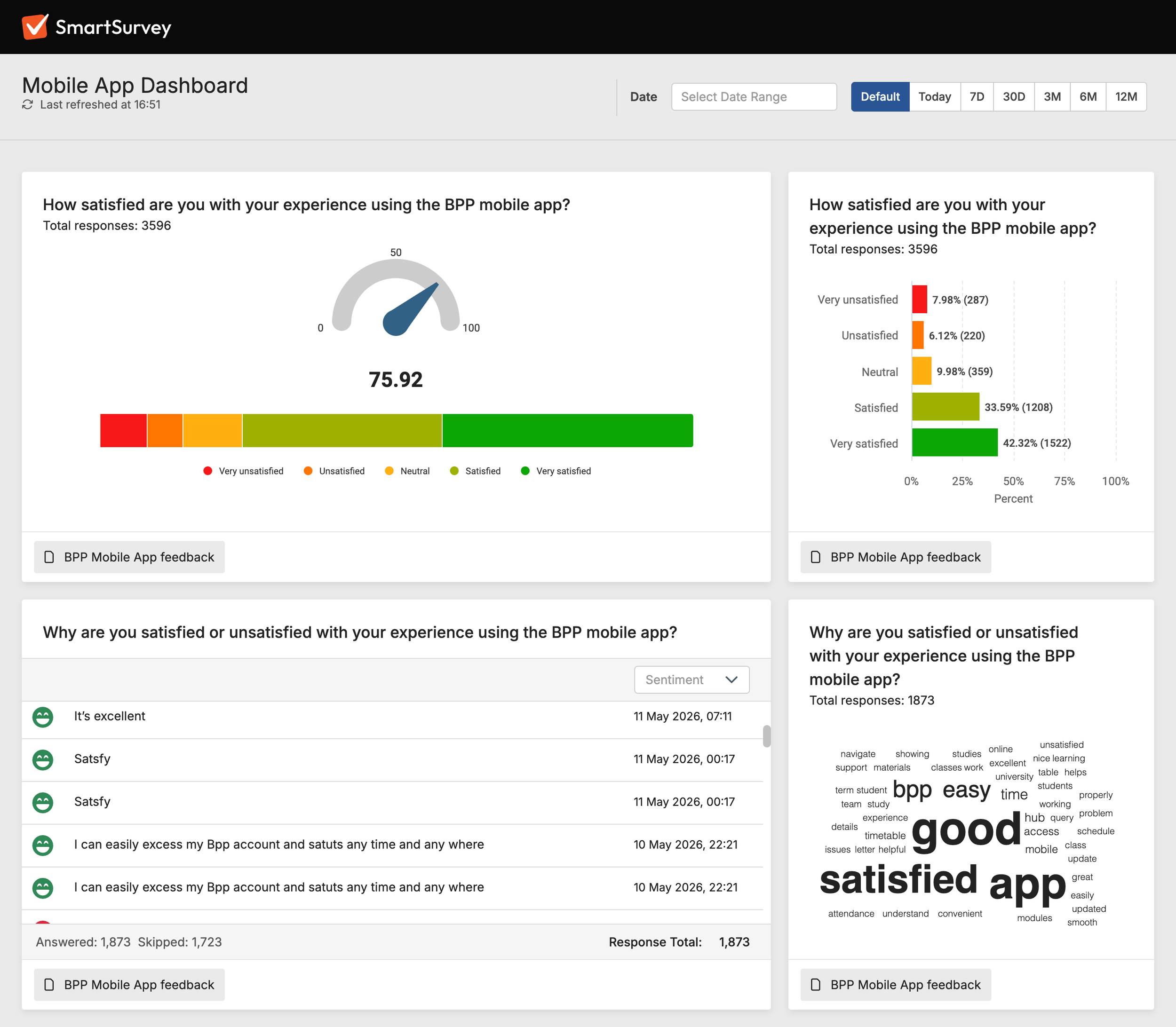1176x1027 pixels.
Task: Select the Today date filter
Action: click(935, 97)
